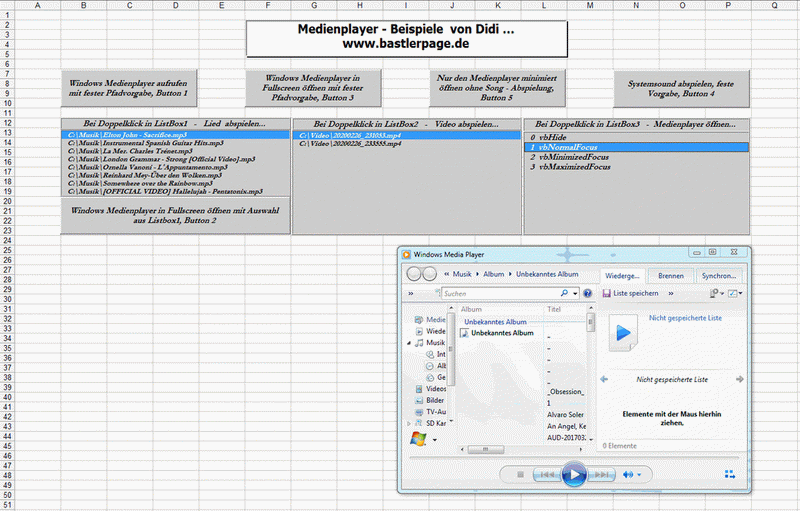Click the Media Player back navigation button
Viewport: 800px width, 511px height.
point(414,274)
